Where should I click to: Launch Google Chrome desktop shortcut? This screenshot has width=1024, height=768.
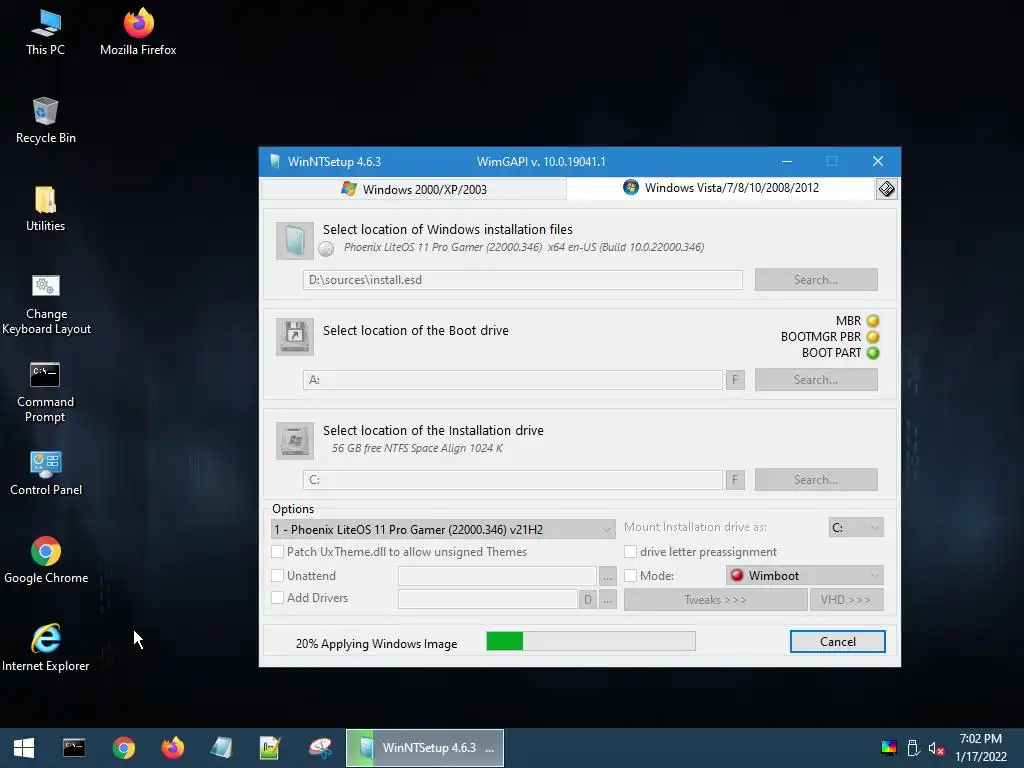tap(46, 561)
